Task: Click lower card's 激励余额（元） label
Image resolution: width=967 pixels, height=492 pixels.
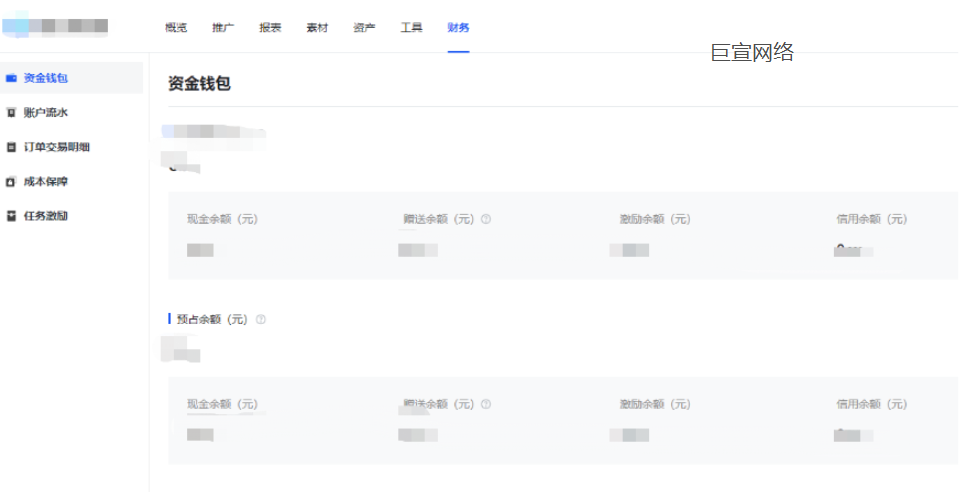Action: (x=655, y=404)
